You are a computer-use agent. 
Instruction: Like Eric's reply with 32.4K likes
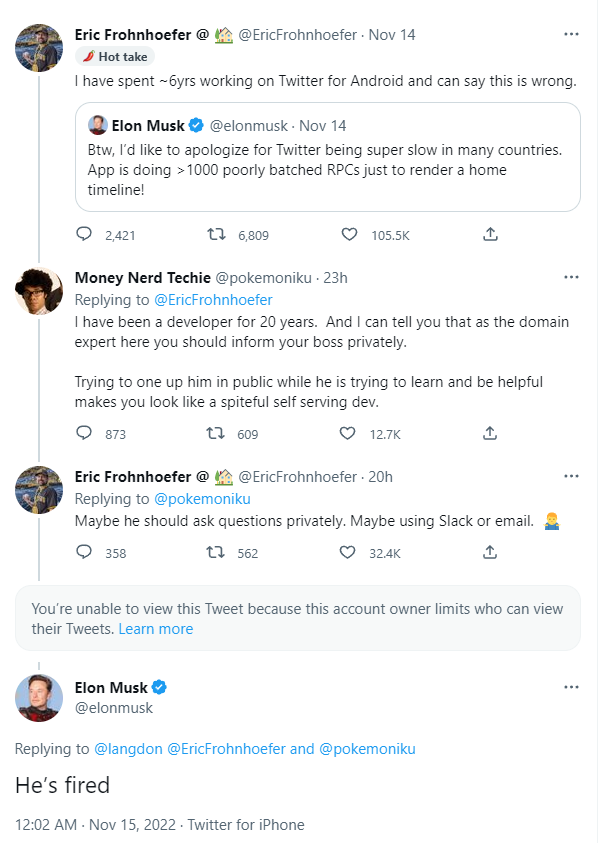(349, 552)
